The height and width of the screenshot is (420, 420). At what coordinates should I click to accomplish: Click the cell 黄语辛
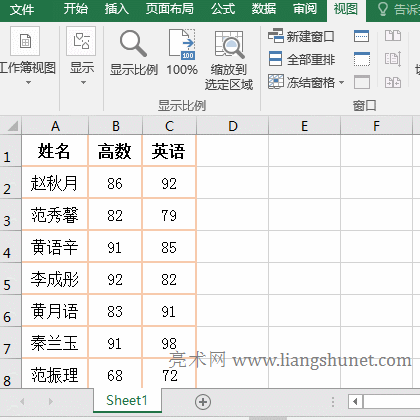55,247
